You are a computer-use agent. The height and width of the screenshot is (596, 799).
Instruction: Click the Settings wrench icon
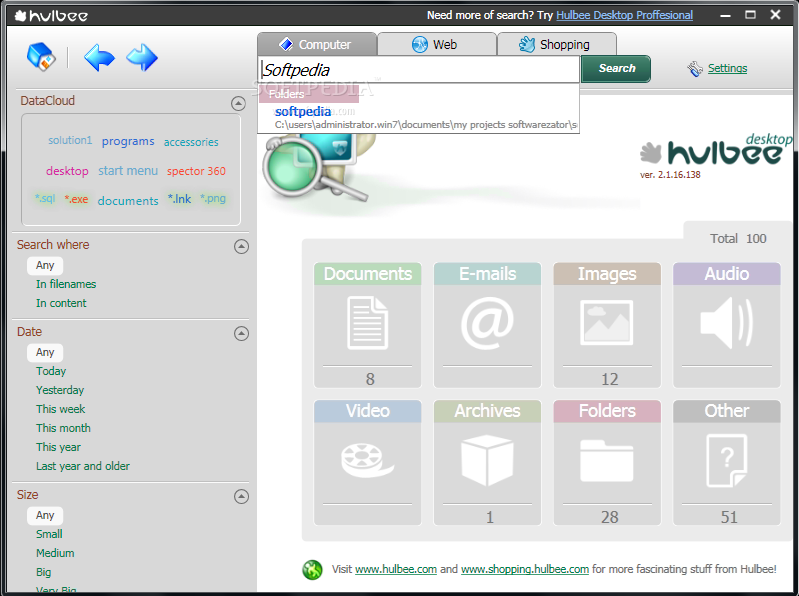pos(695,68)
